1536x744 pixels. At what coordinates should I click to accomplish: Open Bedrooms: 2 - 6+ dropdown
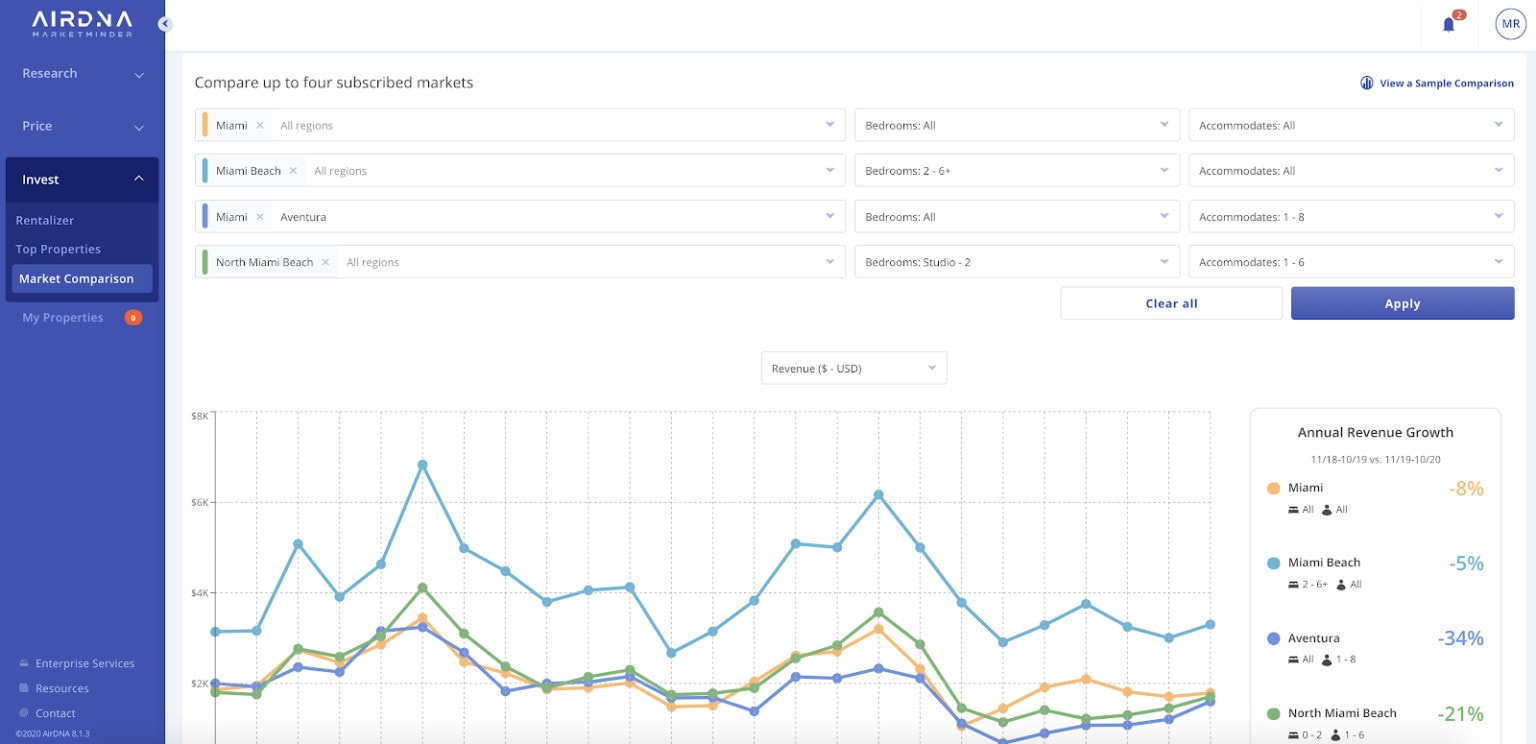tap(1017, 171)
